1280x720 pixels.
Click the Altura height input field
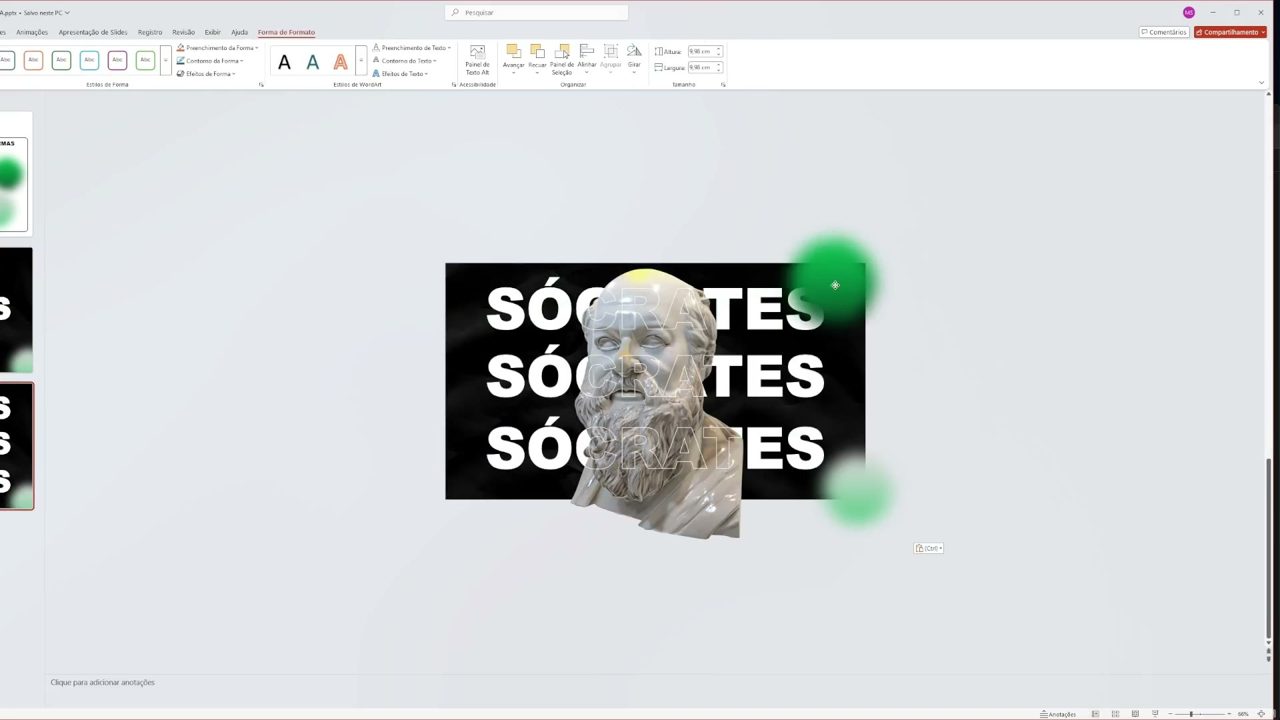704,51
